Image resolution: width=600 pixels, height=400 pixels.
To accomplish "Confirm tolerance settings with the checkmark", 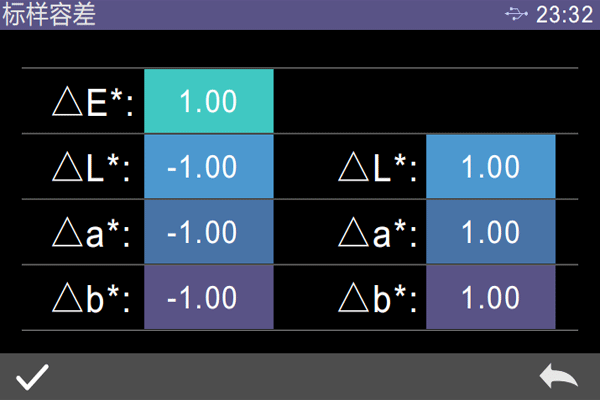I will (32, 377).
